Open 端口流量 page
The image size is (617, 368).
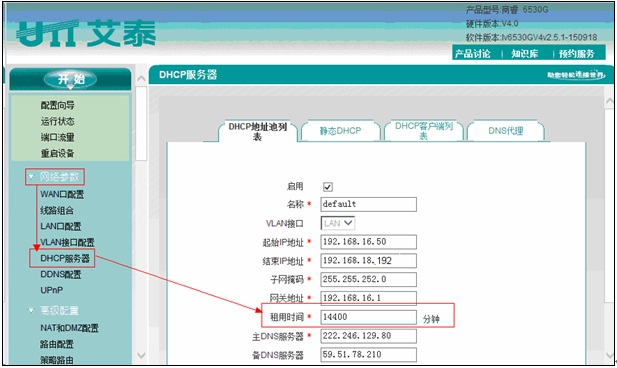57,137
